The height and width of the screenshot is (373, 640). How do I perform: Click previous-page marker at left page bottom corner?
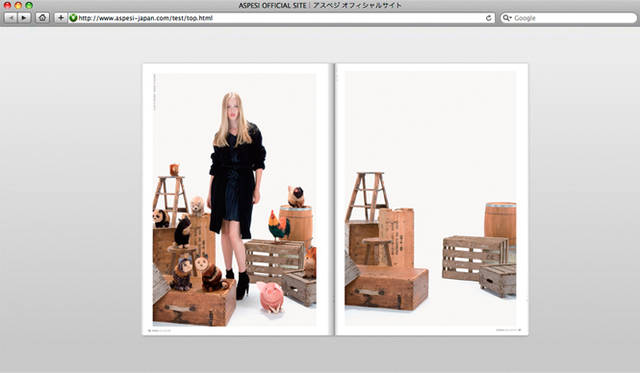click(150, 330)
